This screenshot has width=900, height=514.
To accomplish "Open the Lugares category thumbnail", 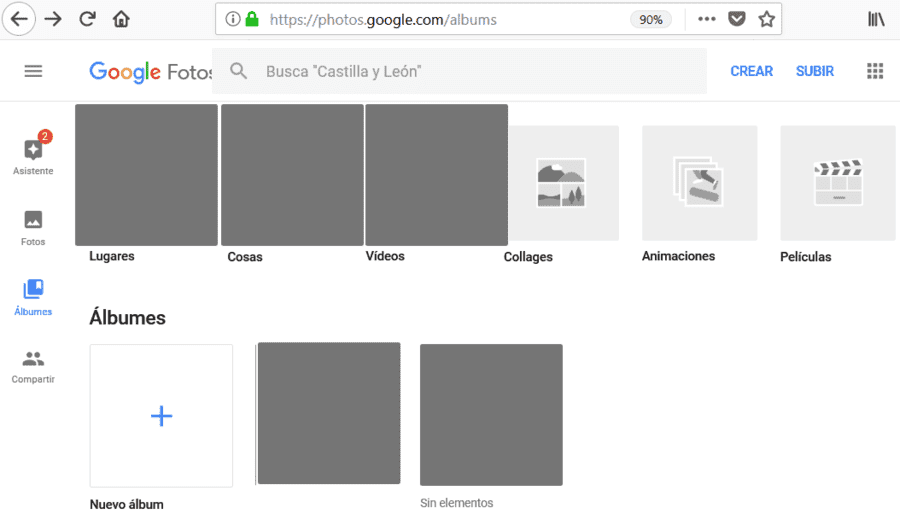I will click(x=146, y=175).
